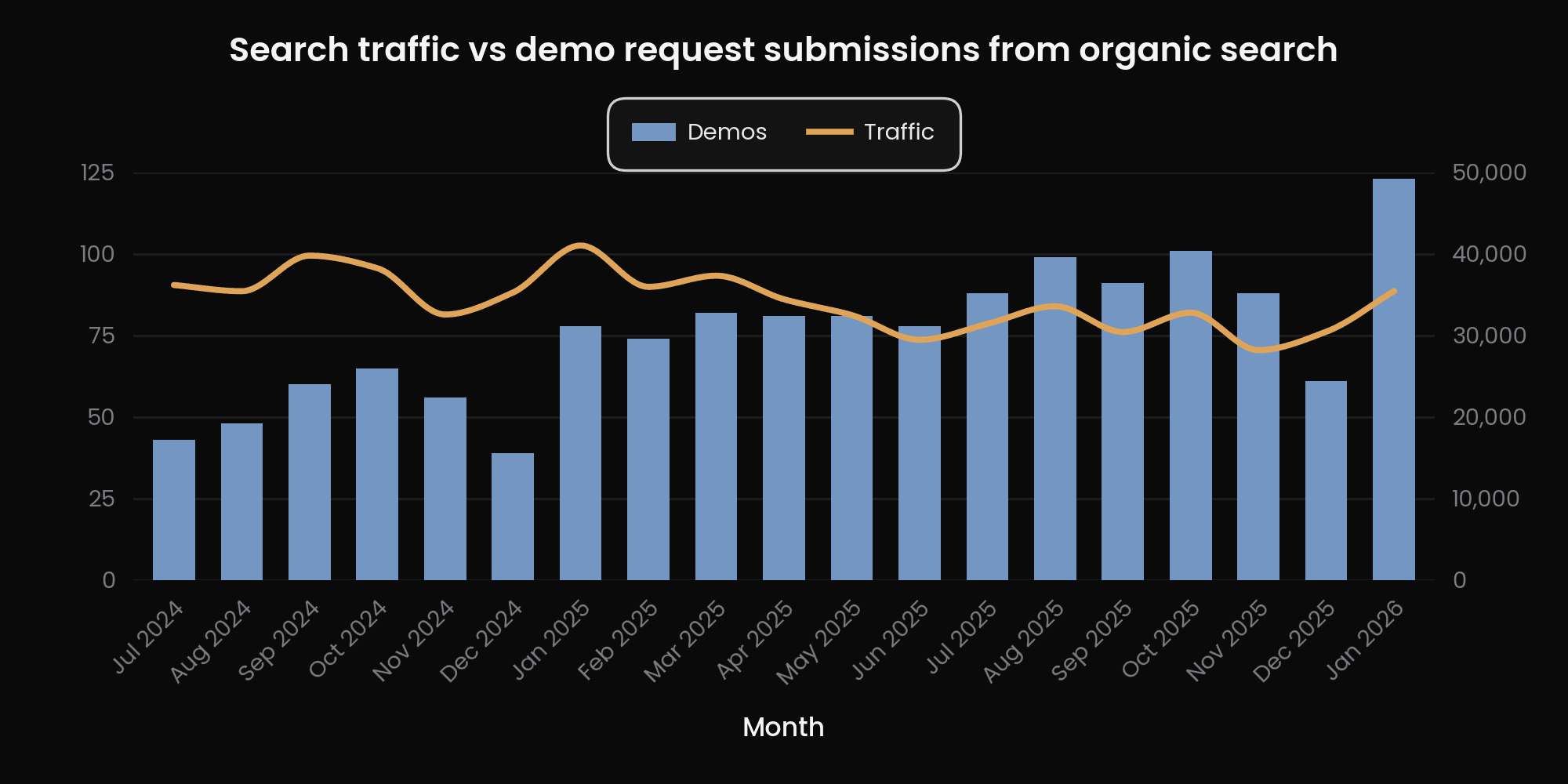The height and width of the screenshot is (784, 1568).
Task: Click the Nov 2025 x-axis label
Action: point(1227,640)
